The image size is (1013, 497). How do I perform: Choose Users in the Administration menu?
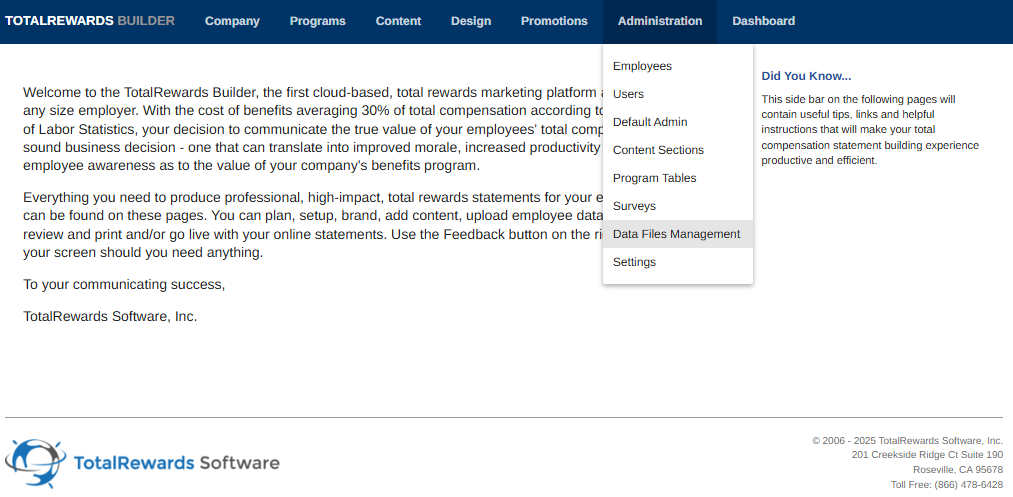tap(678, 94)
